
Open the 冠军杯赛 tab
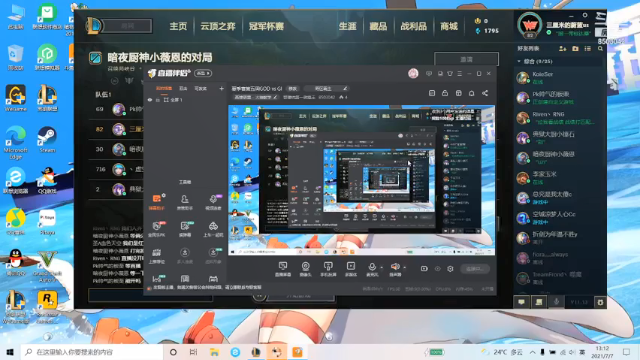point(266,27)
